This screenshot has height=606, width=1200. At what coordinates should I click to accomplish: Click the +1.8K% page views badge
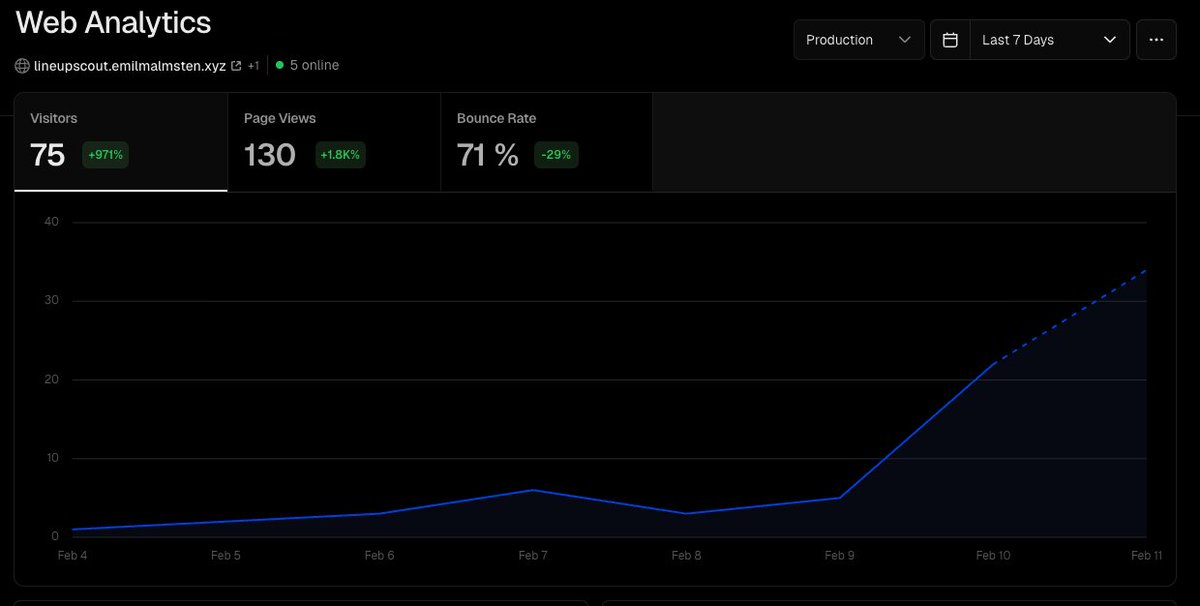coord(340,155)
